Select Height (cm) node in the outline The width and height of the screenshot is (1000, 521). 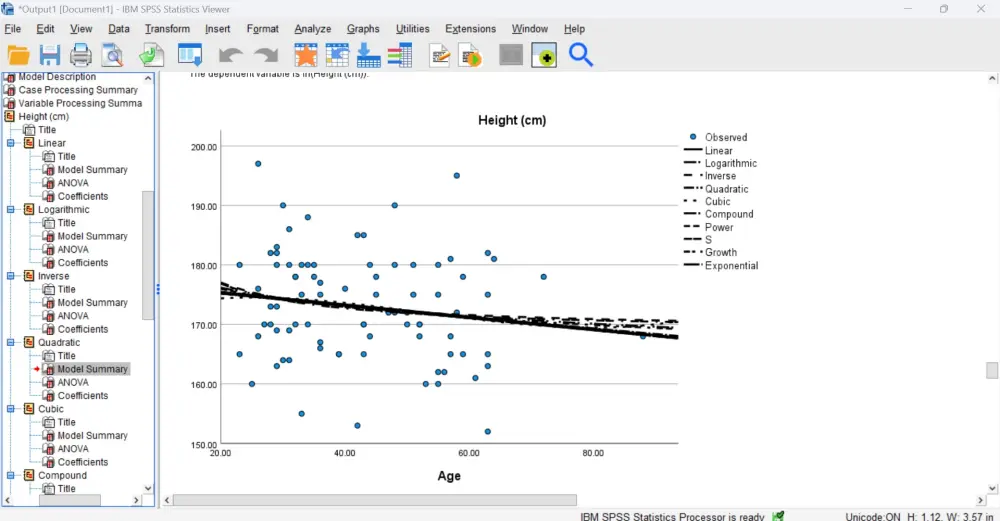click(43, 117)
